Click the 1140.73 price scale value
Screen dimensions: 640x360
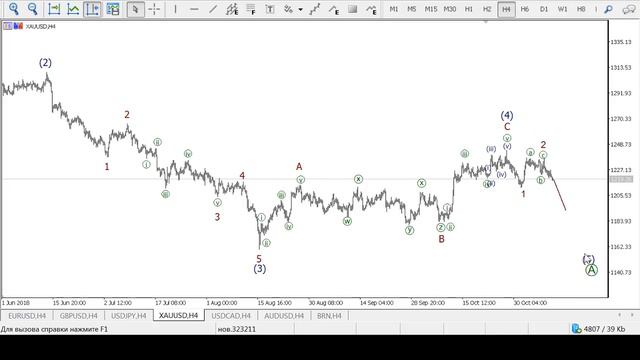click(620, 272)
